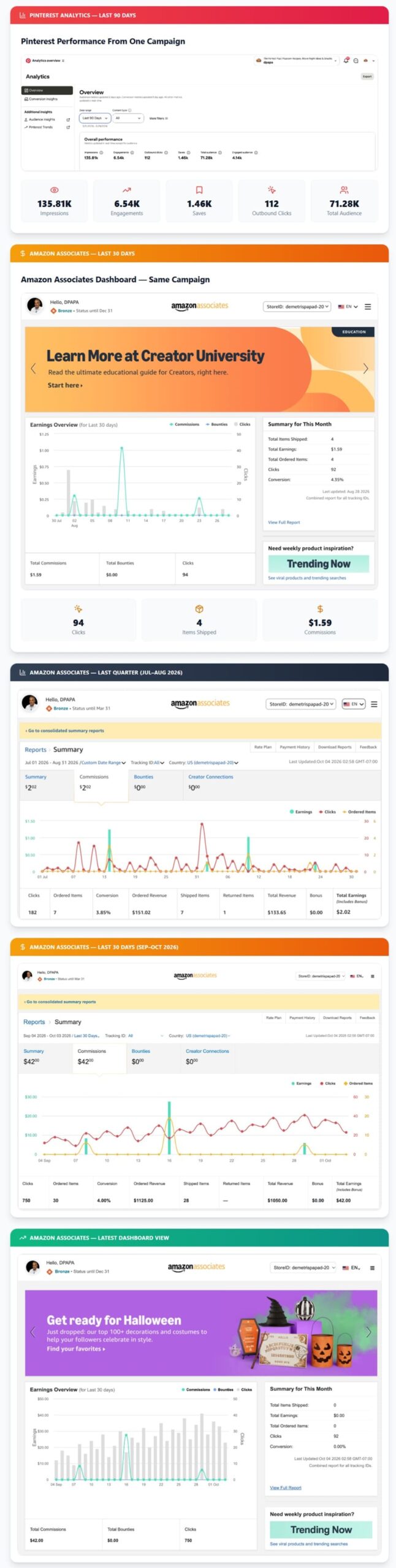The width and height of the screenshot is (396, 1568).
Task: Click the cursor icon on the 94 Clicks card
Action: click(78, 609)
